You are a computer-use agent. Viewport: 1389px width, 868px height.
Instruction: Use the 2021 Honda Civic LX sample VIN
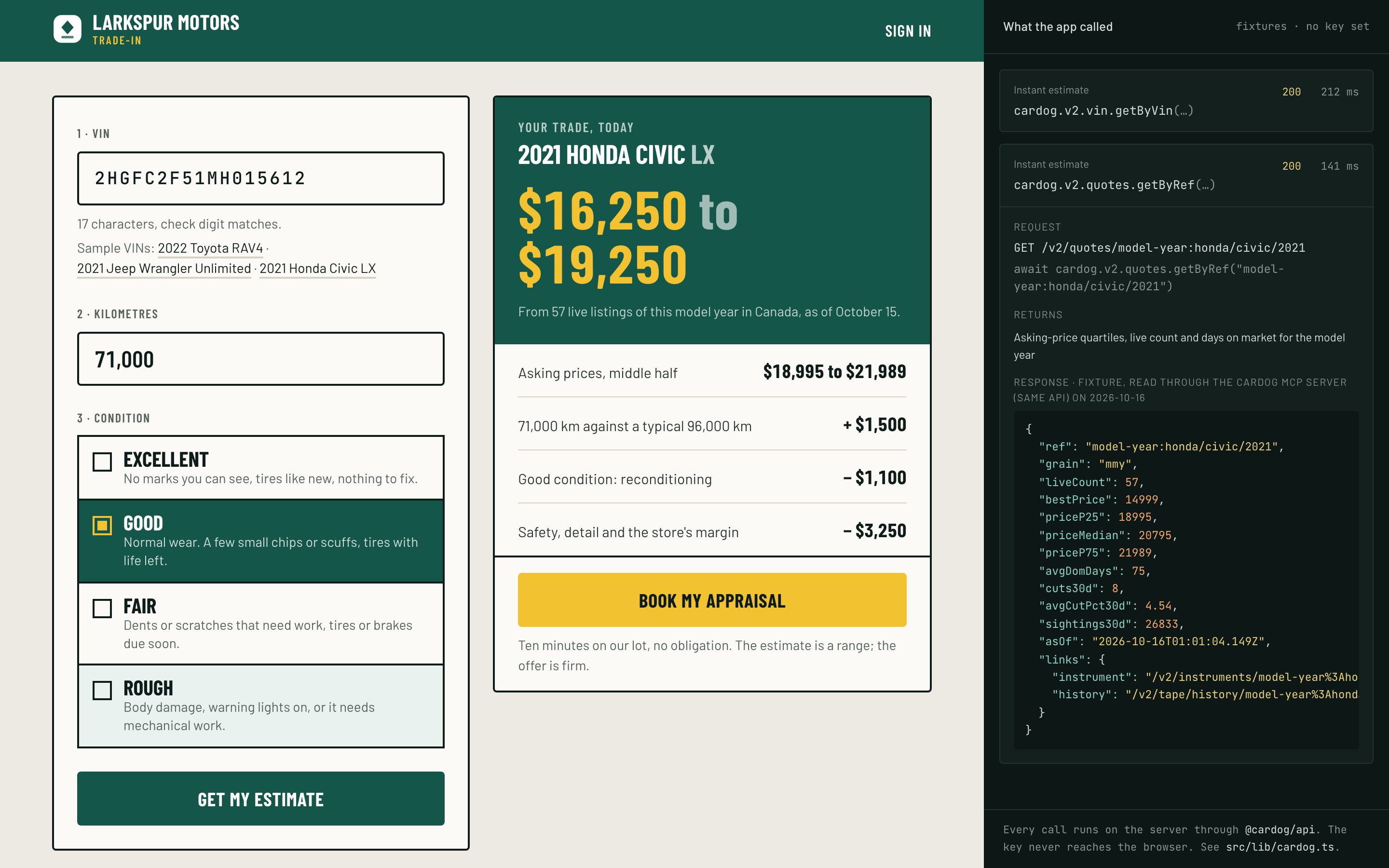point(317,268)
